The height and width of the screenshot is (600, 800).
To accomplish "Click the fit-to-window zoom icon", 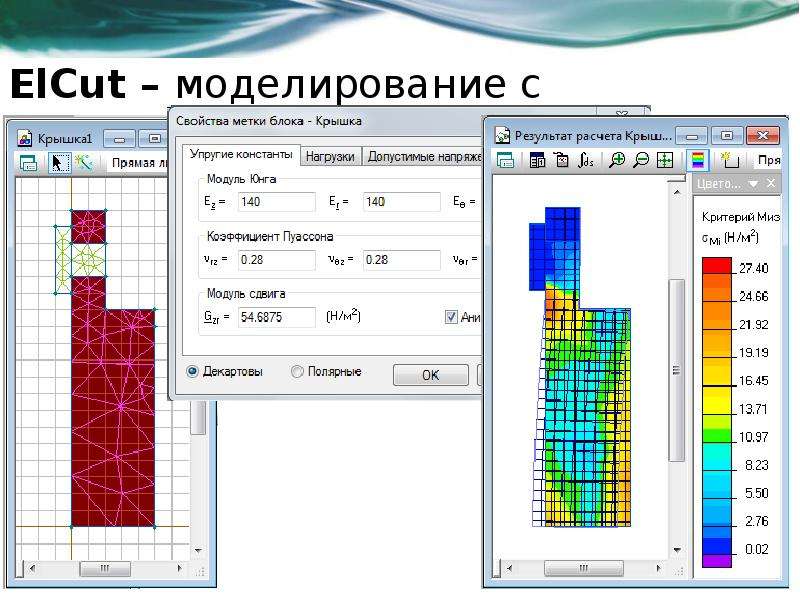I will pos(665,161).
